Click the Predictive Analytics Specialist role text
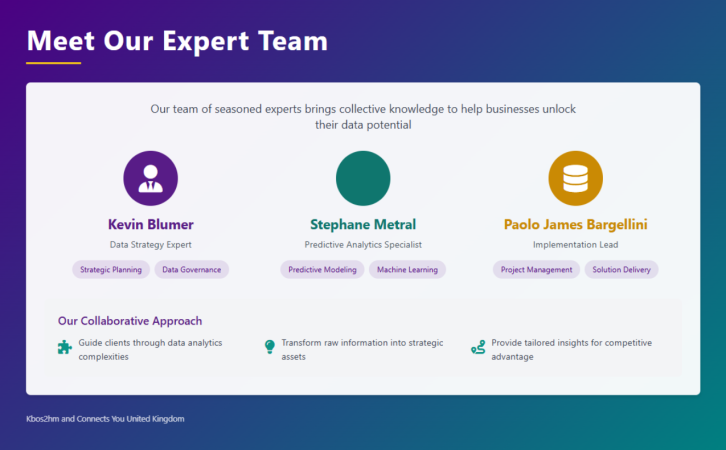Screen dimensions: 726x450 [363, 244]
